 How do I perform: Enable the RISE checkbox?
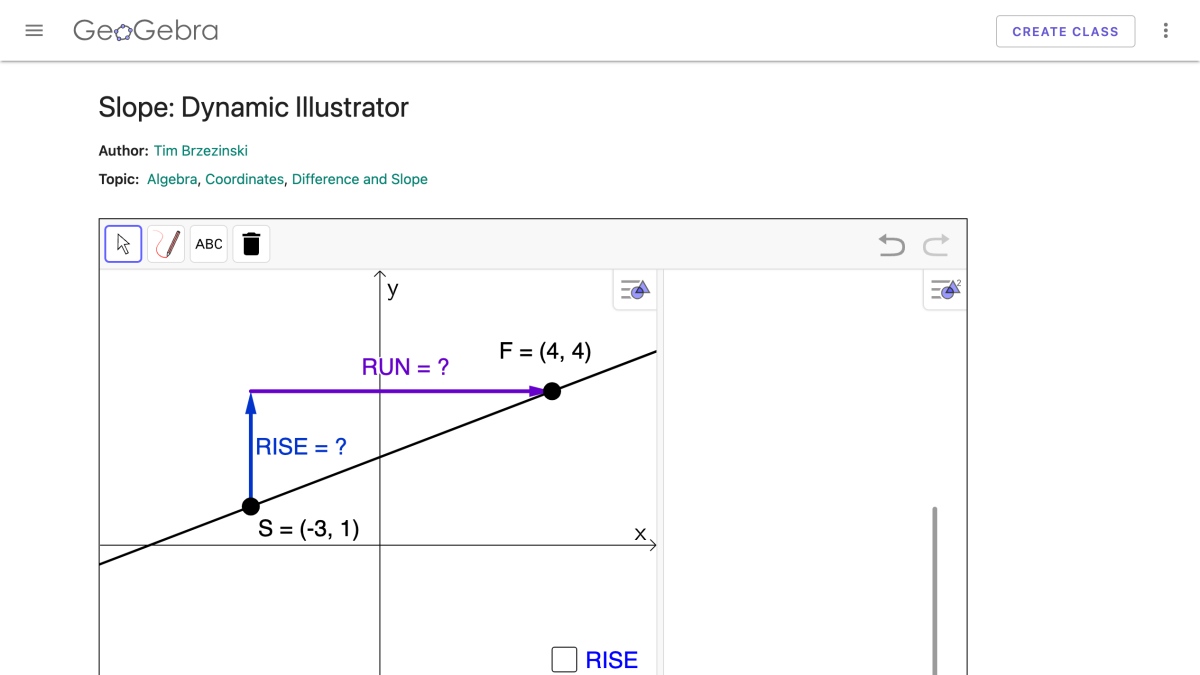coord(564,659)
